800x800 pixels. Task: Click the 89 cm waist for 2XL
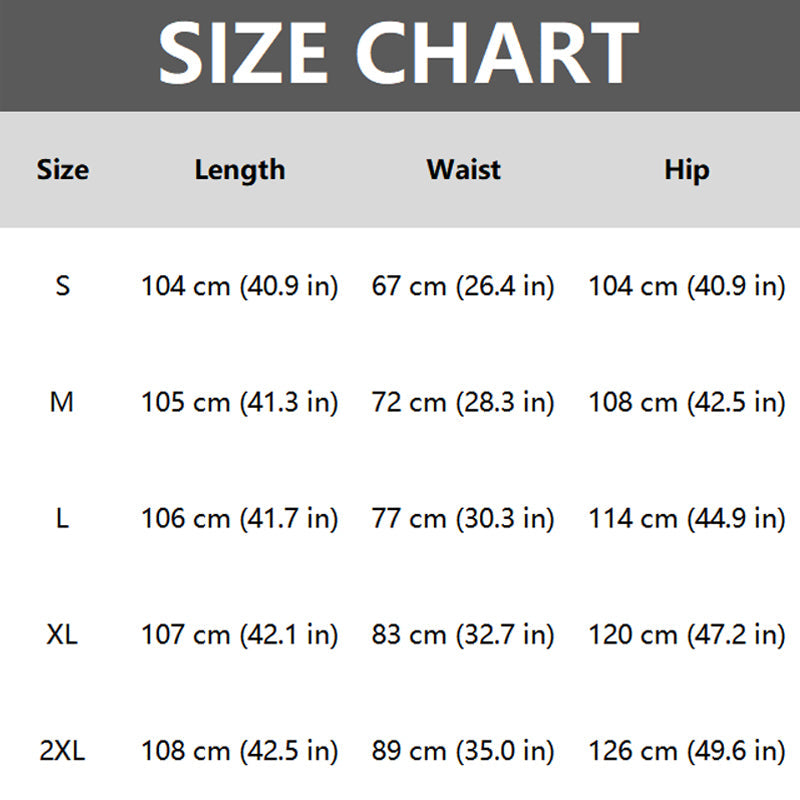point(463,751)
